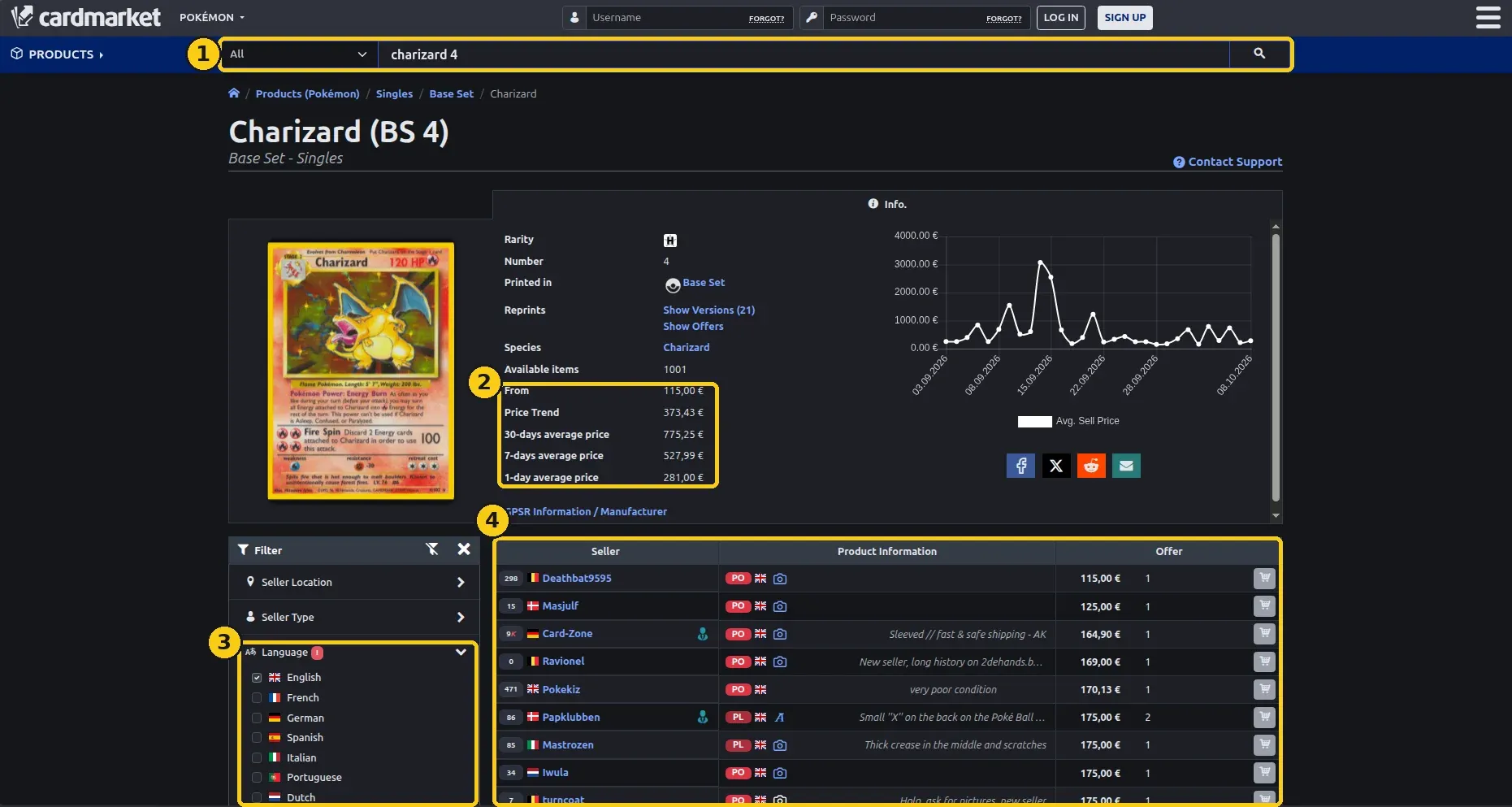Open the hamburger main menu

(1488, 17)
